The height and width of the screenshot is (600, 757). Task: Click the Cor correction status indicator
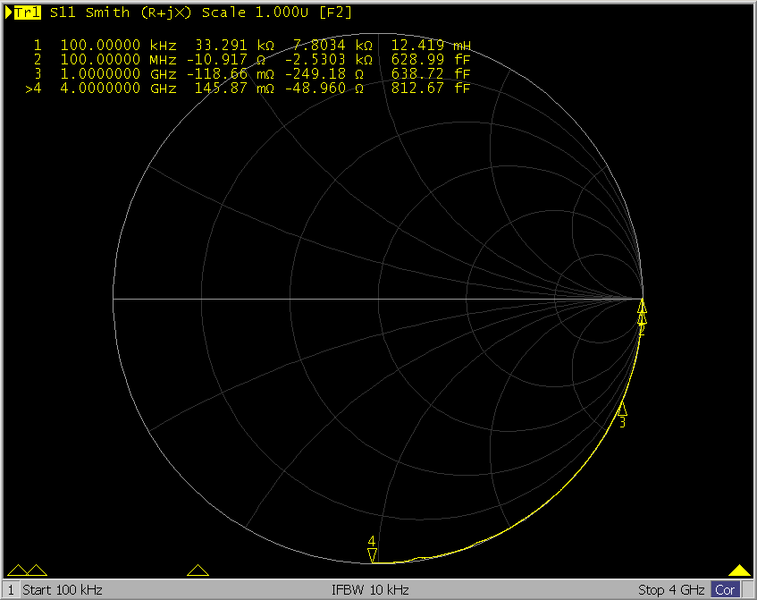click(725, 590)
